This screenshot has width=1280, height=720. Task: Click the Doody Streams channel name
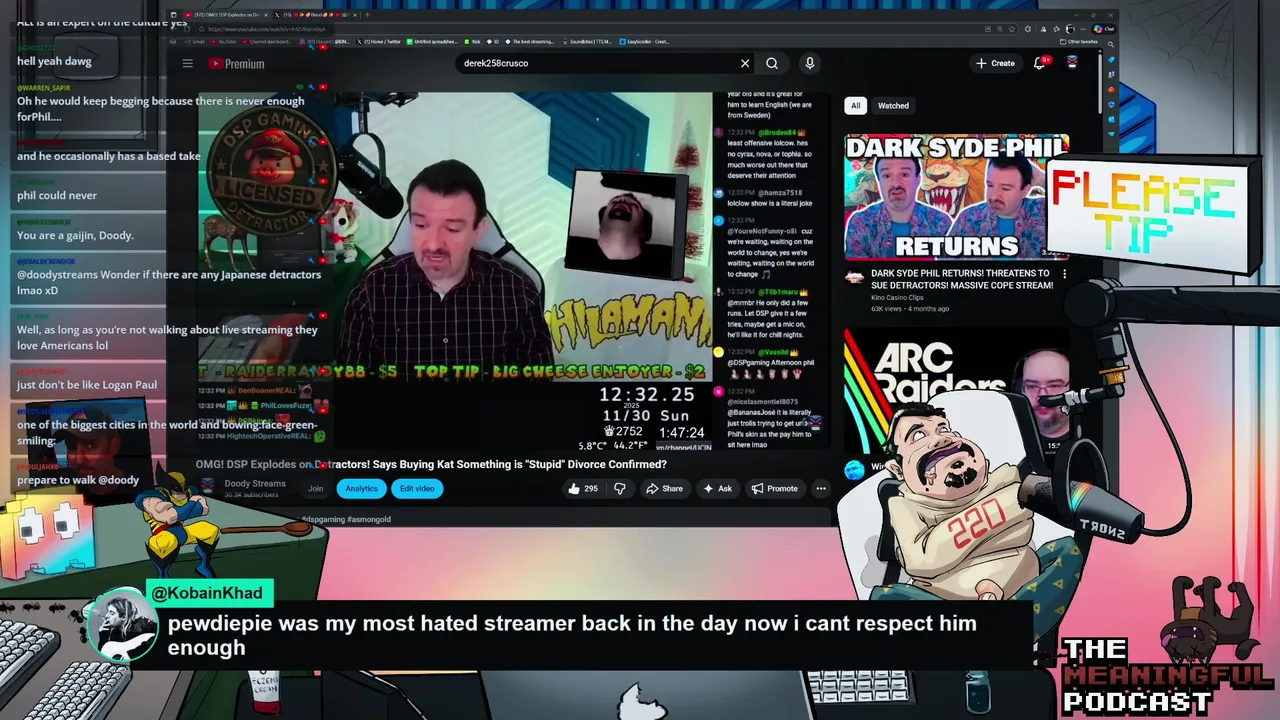(255, 483)
